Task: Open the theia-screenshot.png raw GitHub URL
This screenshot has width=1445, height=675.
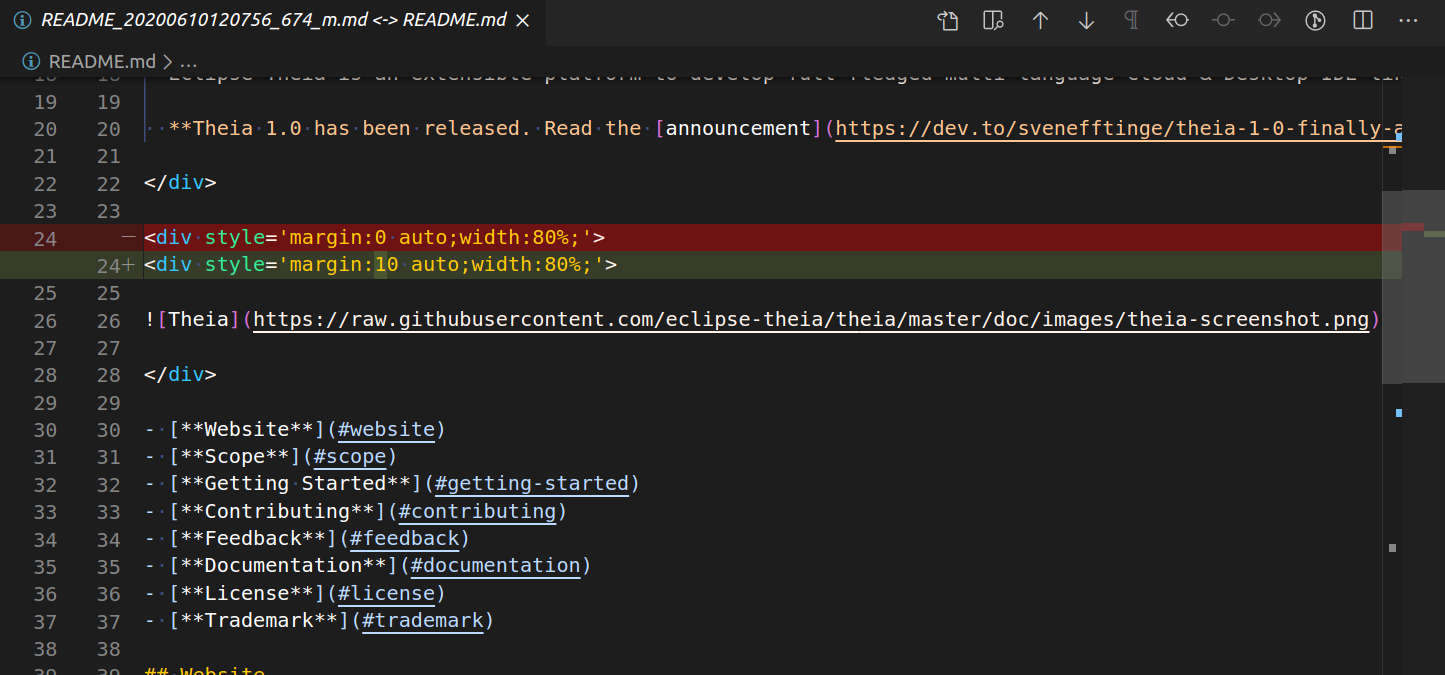Action: (811, 320)
